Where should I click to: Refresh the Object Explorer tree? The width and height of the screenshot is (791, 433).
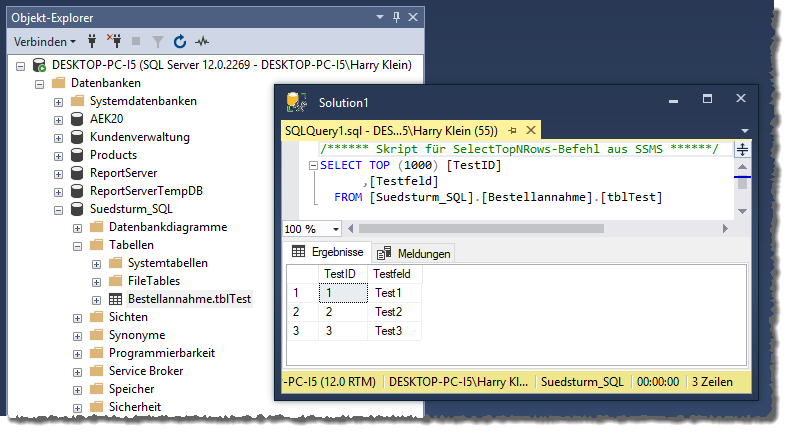point(180,42)
